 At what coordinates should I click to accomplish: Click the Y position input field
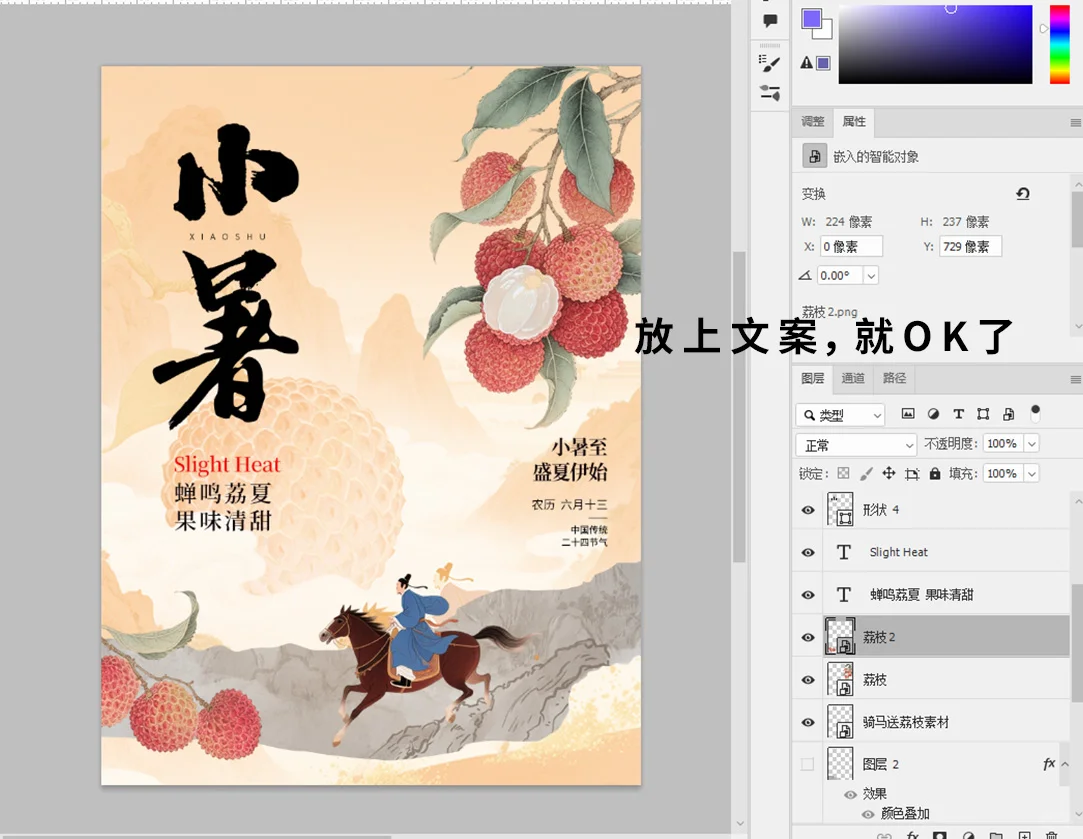[970, 247]
